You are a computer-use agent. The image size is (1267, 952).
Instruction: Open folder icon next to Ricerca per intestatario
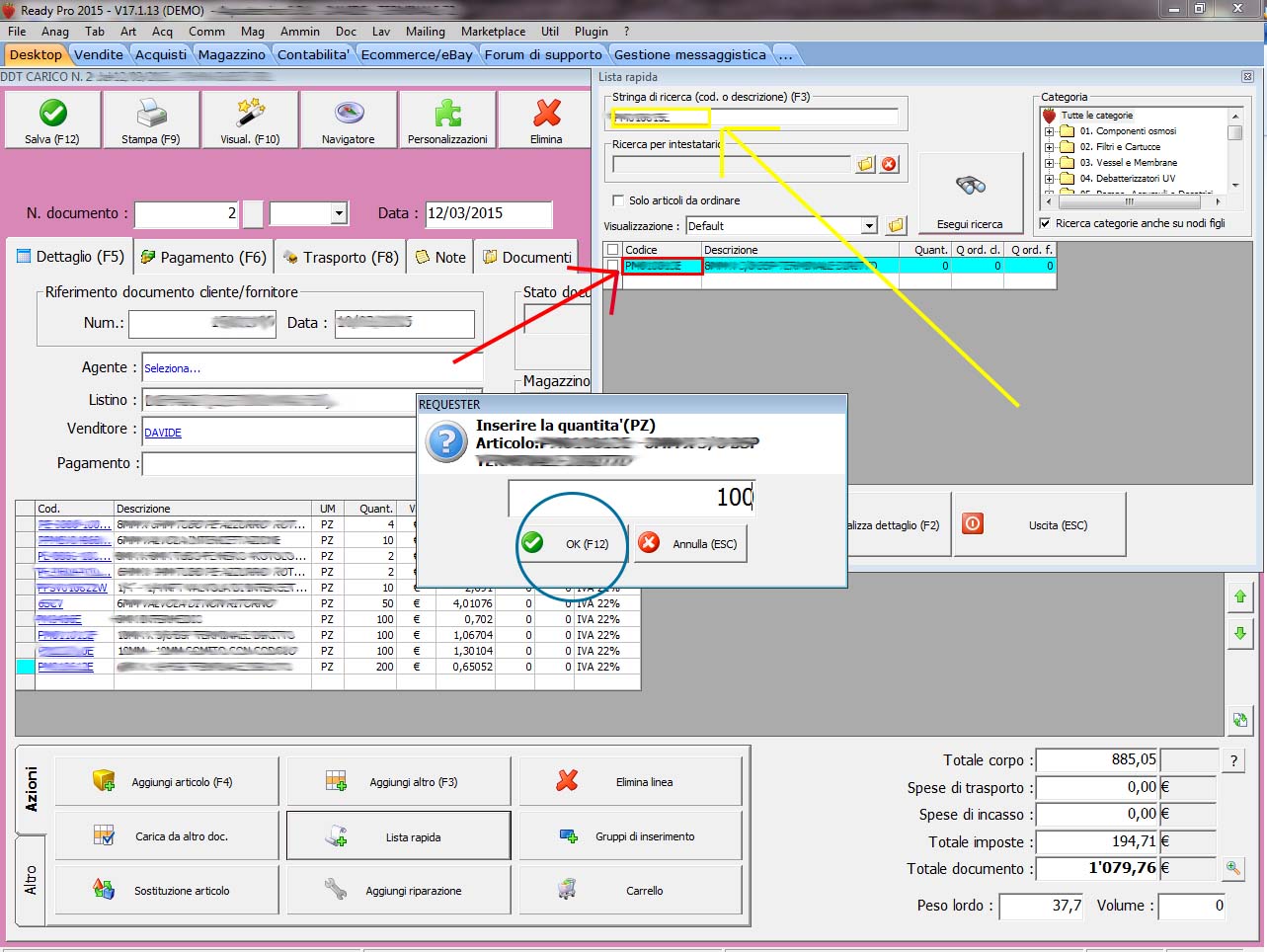[865, 164]
